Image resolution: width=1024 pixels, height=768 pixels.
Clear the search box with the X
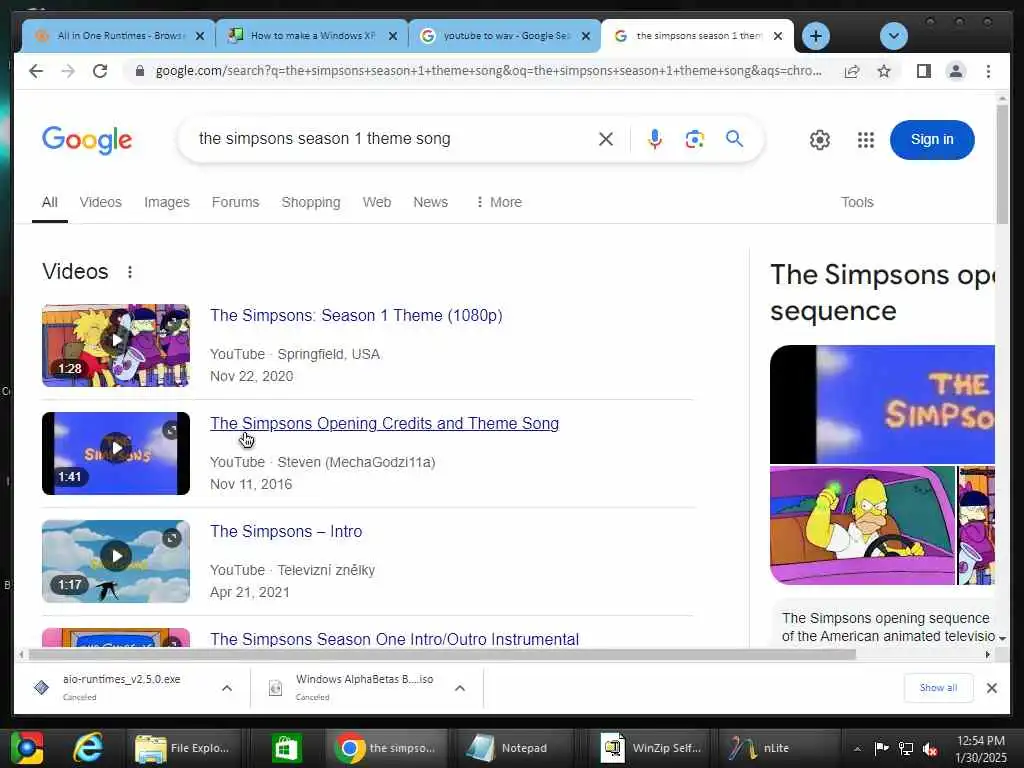tap(606, 138)
